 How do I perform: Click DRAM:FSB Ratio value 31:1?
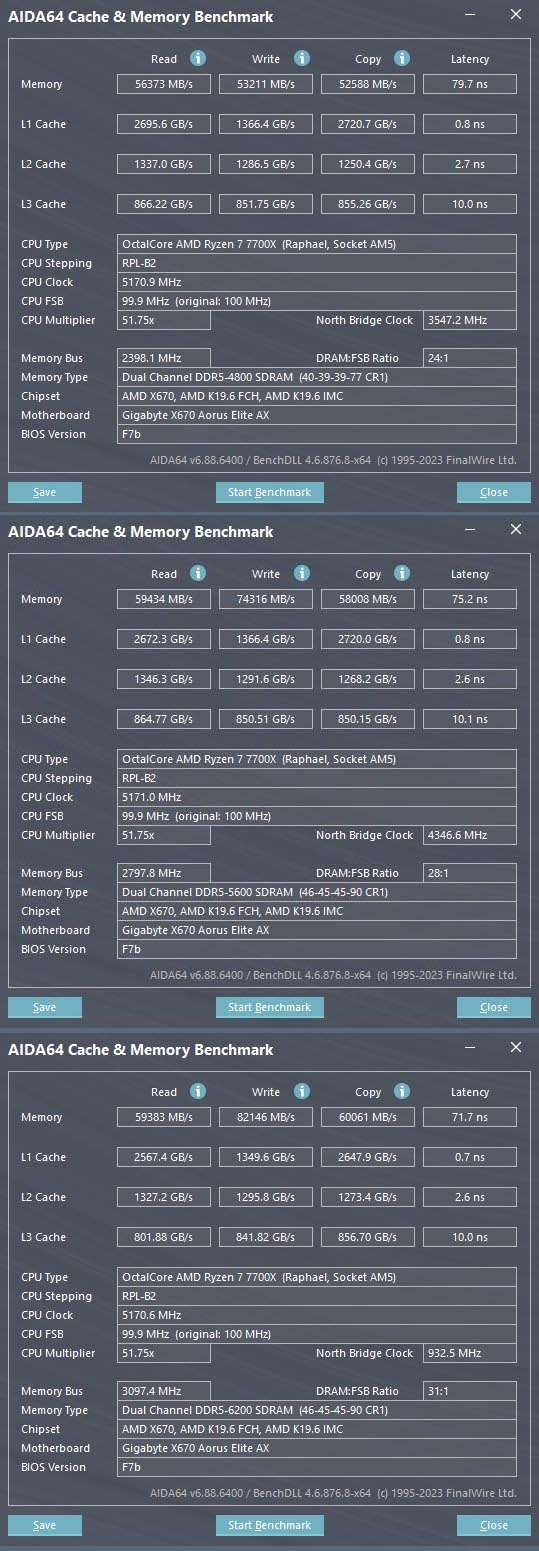click(470, 1391)
